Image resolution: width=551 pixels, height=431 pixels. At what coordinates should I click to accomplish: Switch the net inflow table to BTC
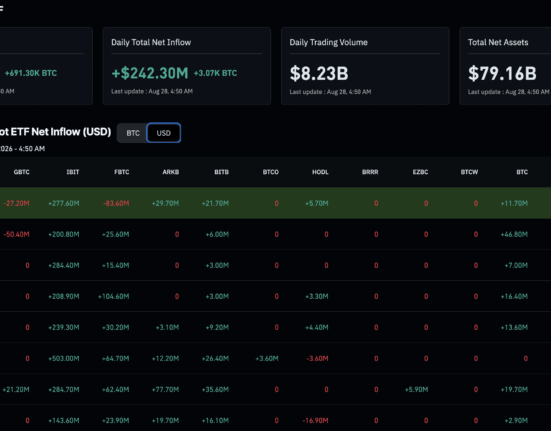coord(132,133)
